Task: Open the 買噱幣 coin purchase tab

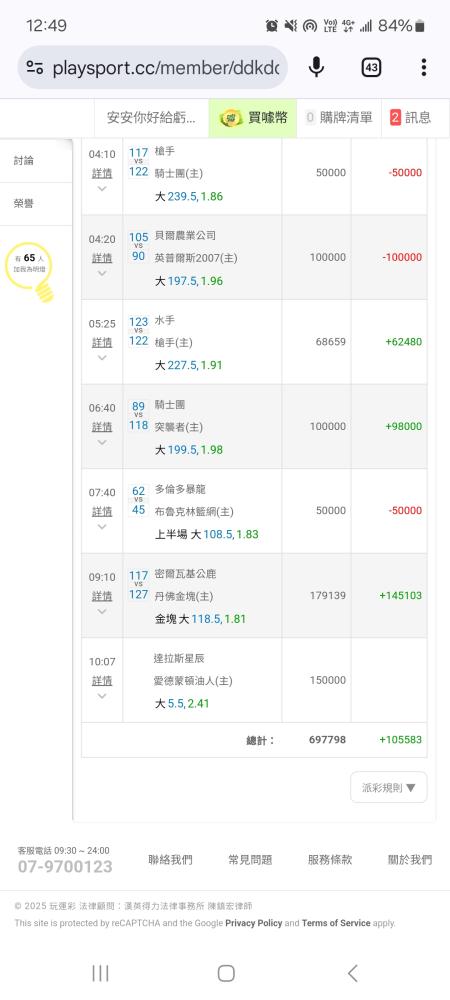Action: pyautogui.click(x=252, y=117)
